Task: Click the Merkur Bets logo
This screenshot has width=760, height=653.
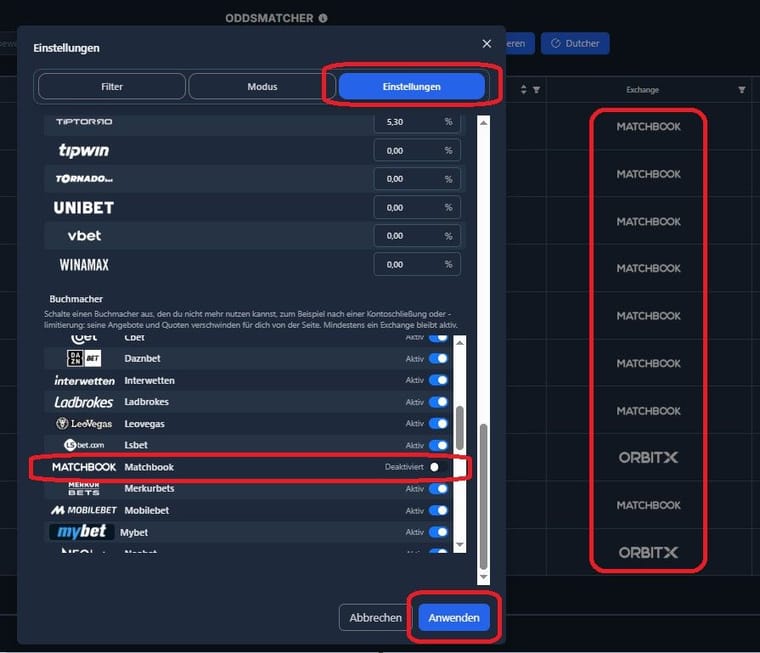Action: 84,489
